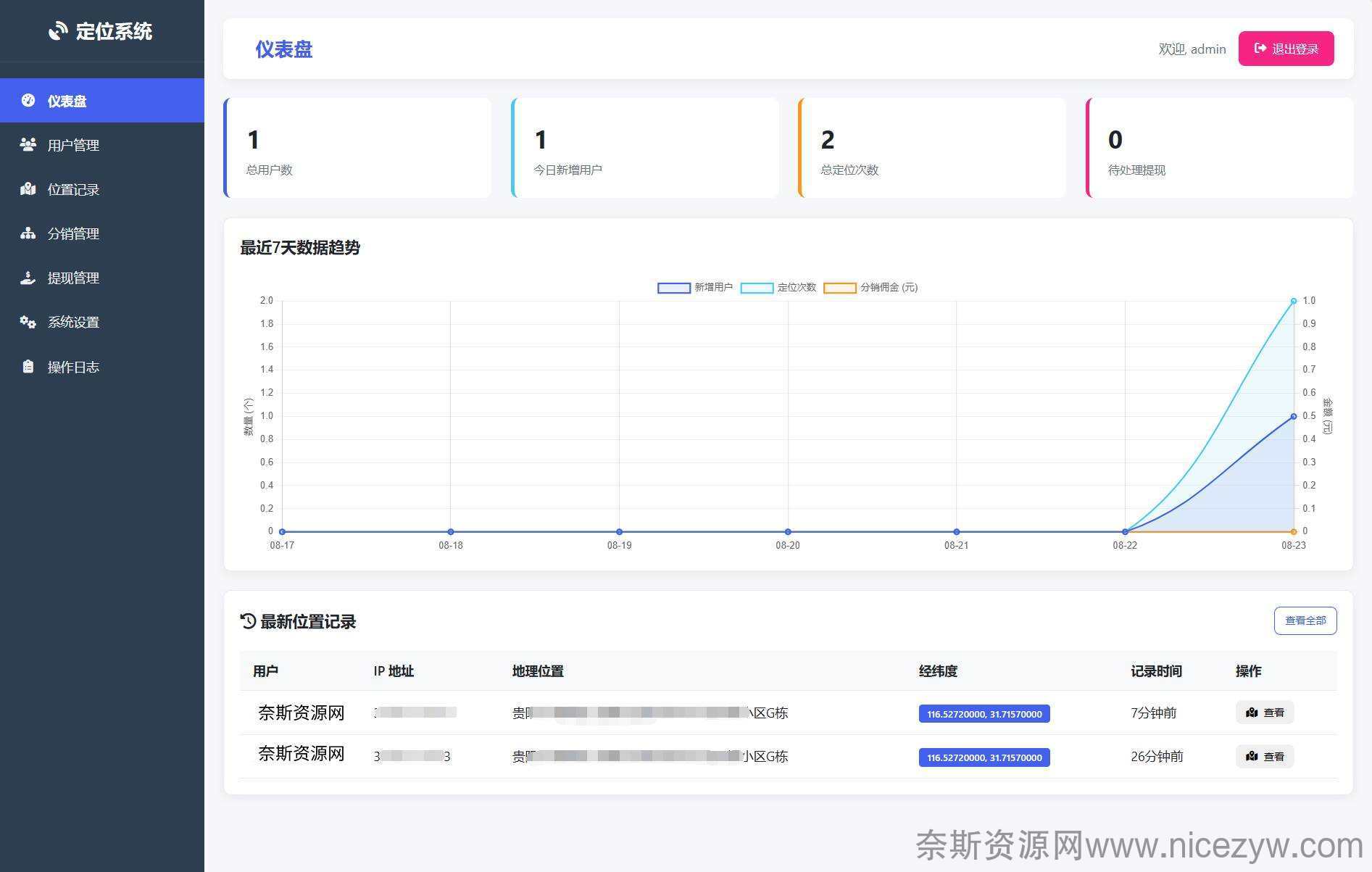Click the 总定位次数 statistics card

tap(931, 149)
